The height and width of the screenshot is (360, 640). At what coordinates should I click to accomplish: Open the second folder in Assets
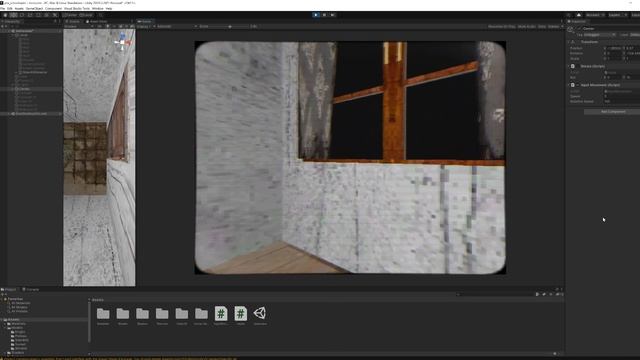pyautogui.click(x=122, y=313)
